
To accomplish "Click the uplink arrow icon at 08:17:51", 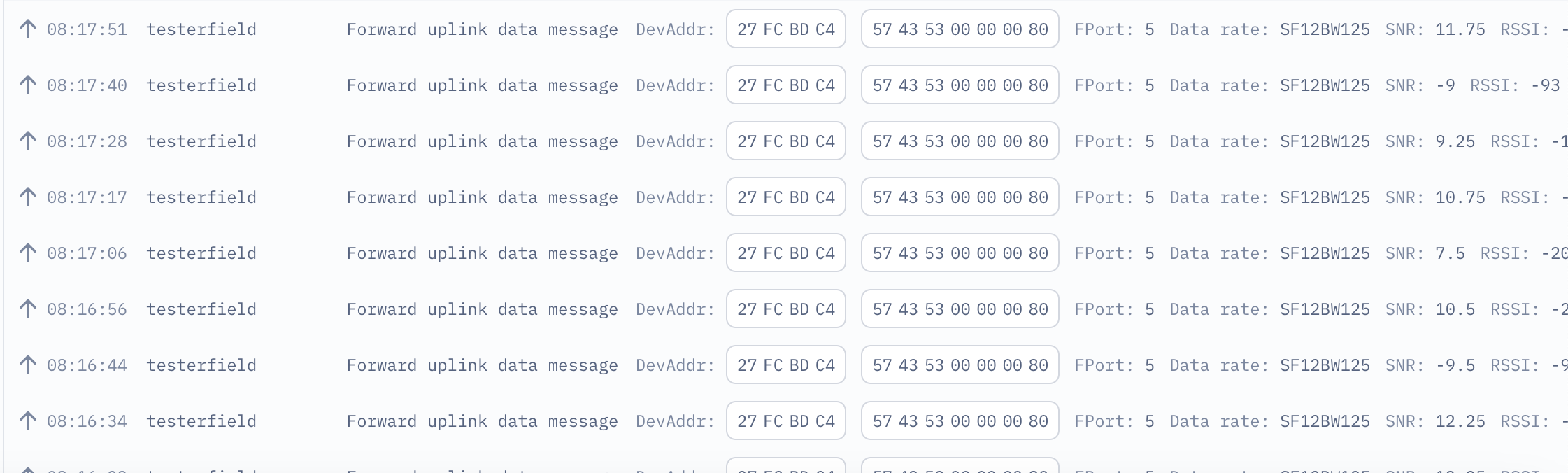I will tap(27, 29).
